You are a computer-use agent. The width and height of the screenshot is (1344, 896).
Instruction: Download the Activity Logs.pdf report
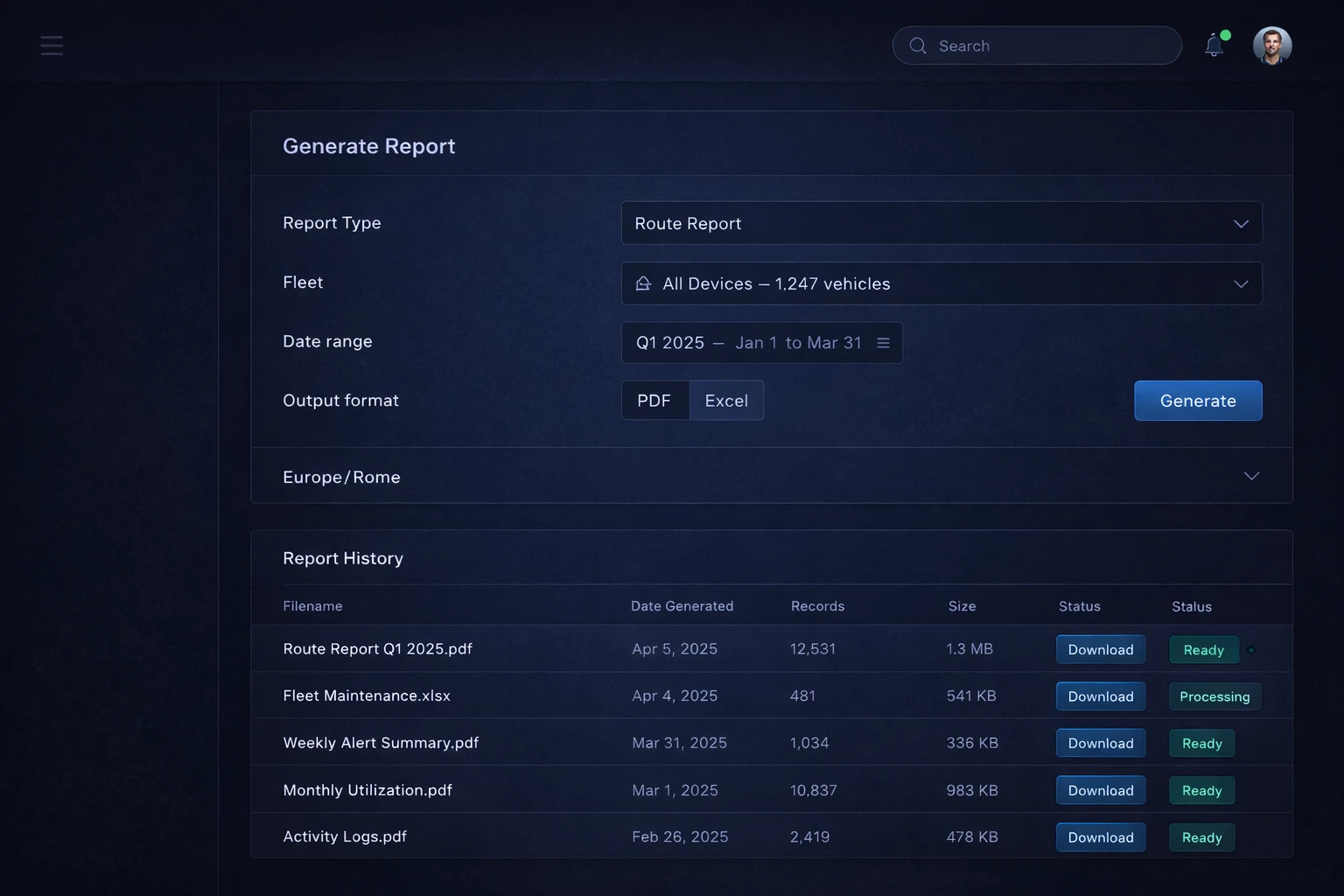coord(1100,837)
